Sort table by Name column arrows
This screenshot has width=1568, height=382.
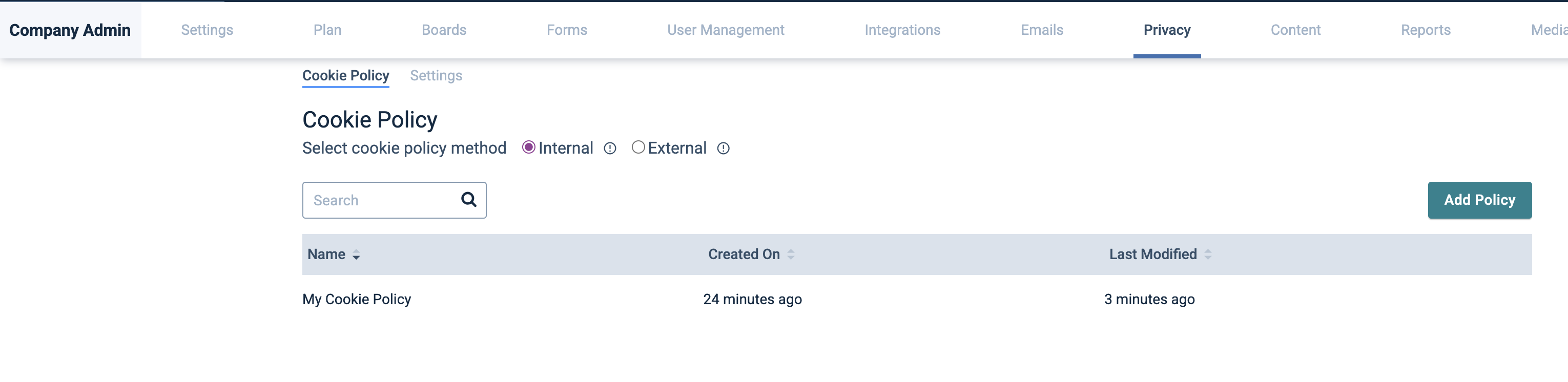pos(356,255)
